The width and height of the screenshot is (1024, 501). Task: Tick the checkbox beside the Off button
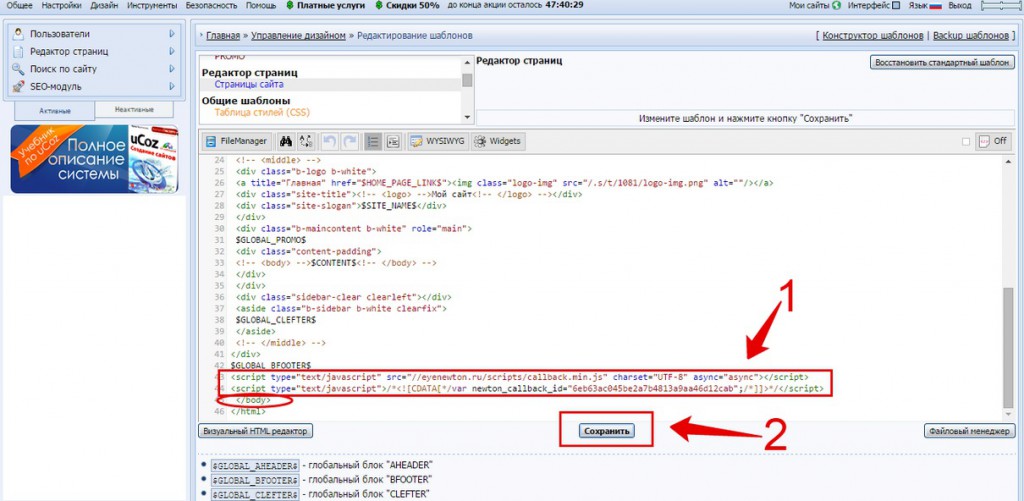(x=966, y=141)
